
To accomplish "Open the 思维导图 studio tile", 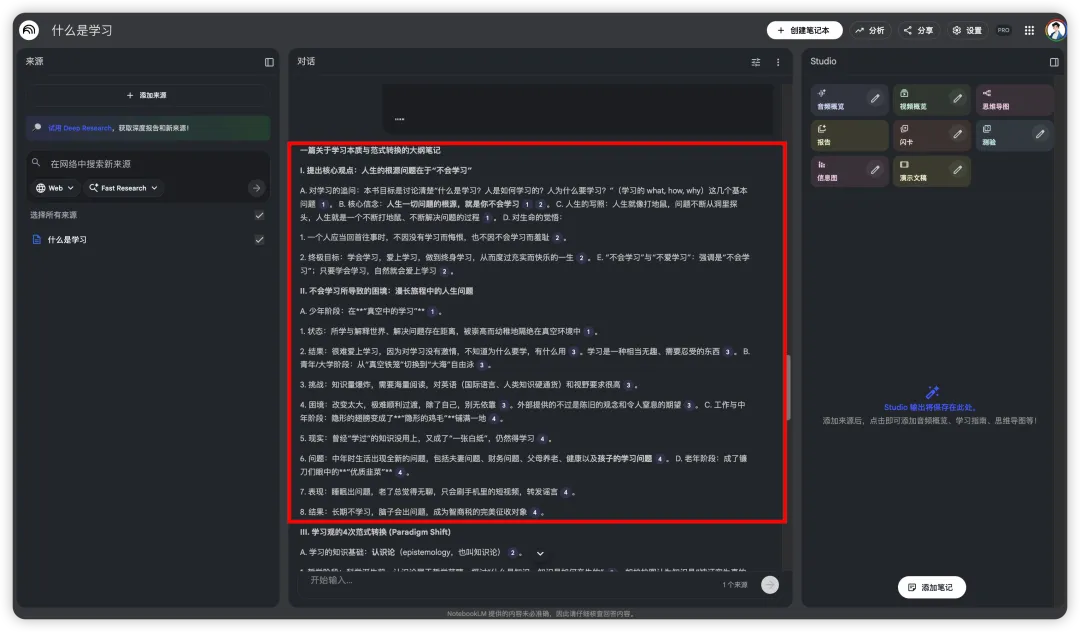I will [1014, 99].
